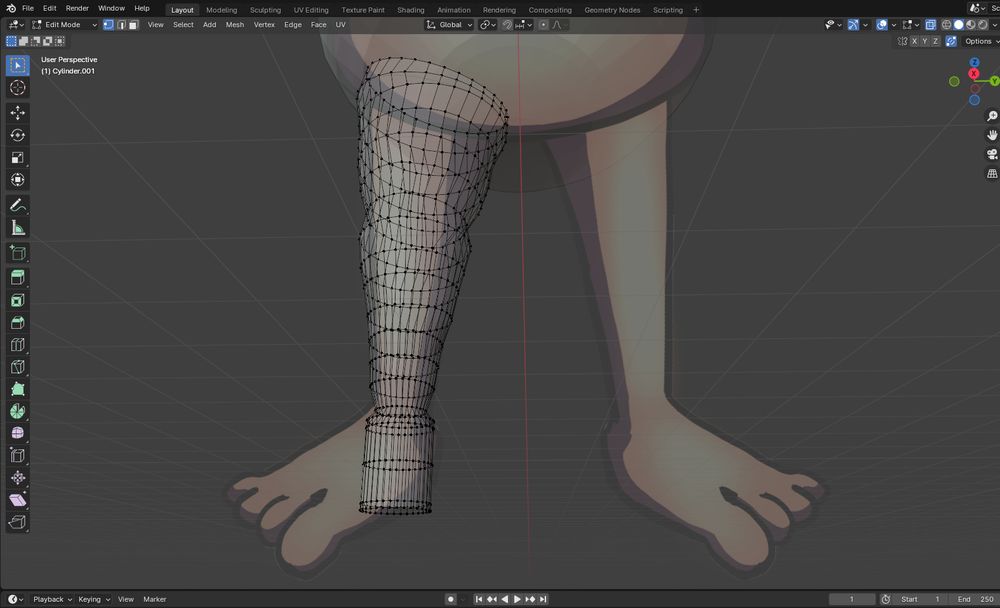
Task: Toggle Y axis mirror
Action: click(x=925, y=41)
